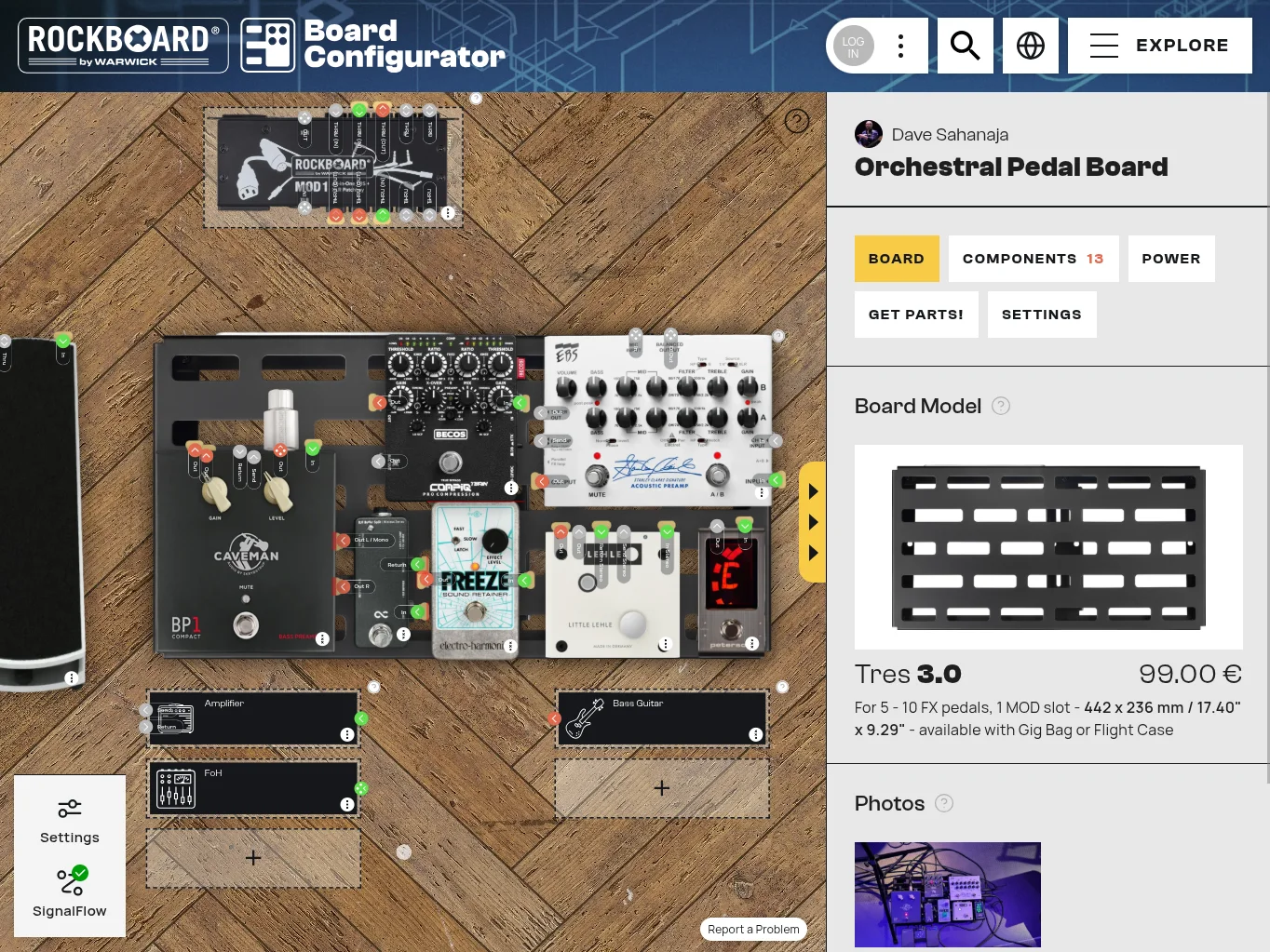
Task: Open options menu of EBS Acoustic Preamp
Action: click(x=762, y=493)
